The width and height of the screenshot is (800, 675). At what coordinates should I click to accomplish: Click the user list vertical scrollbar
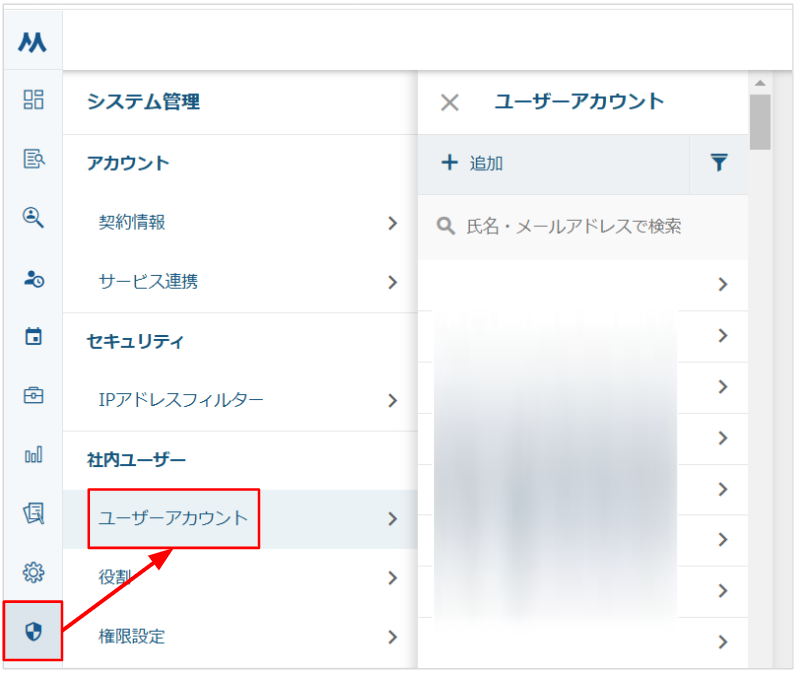point(759,300)
